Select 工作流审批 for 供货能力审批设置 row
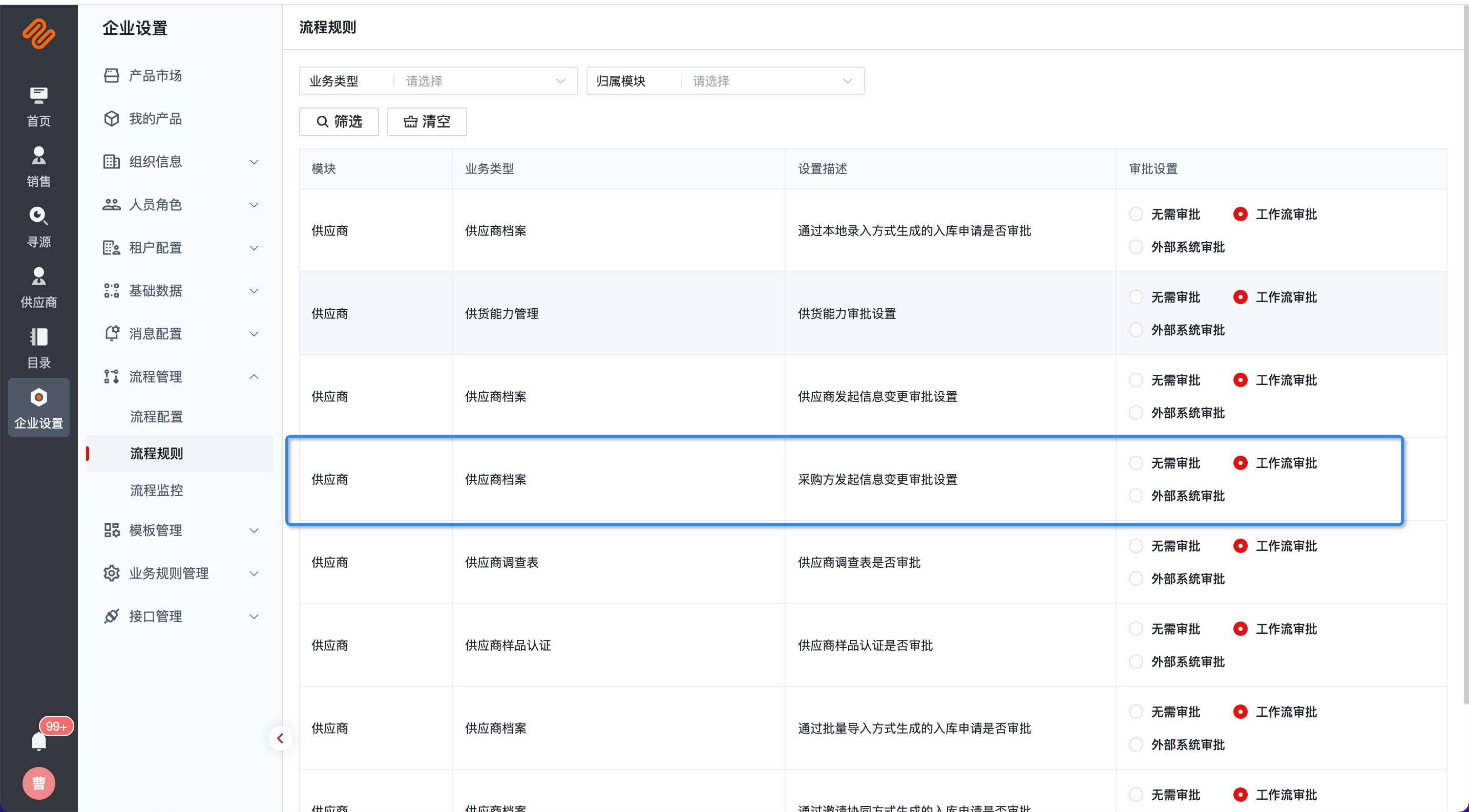 point(1240,297)
